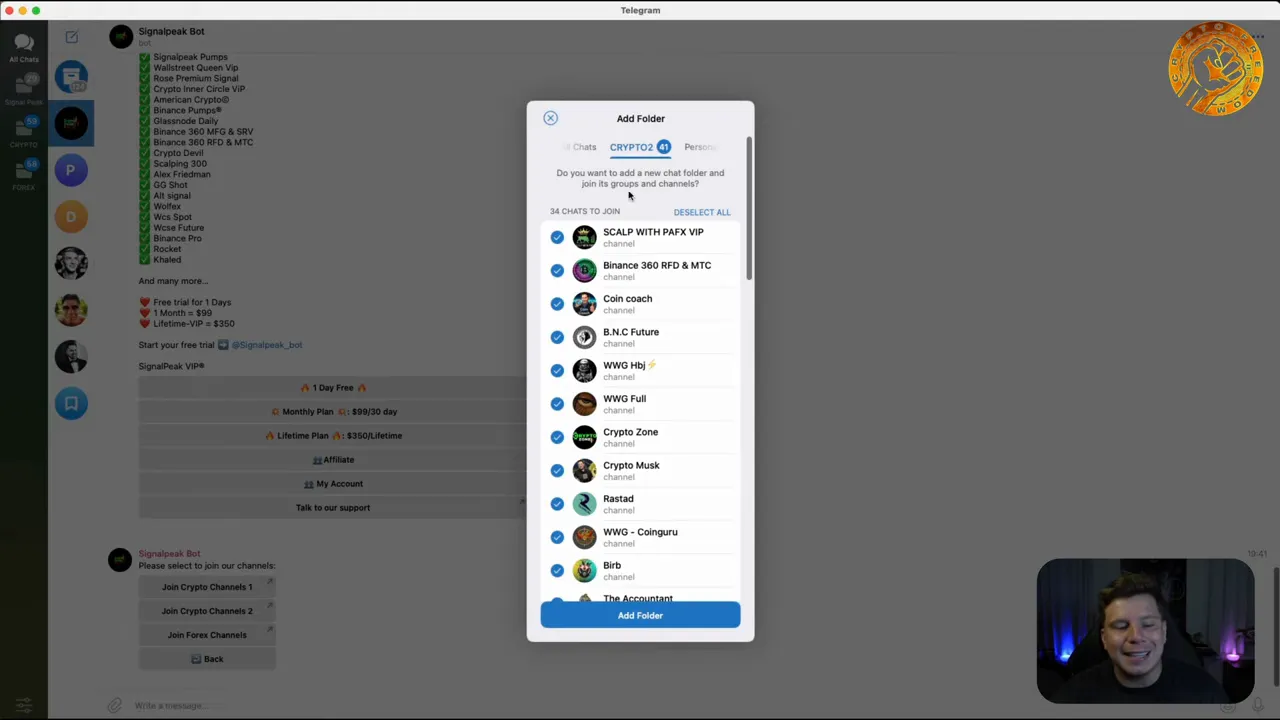Uncheck Crypto Musk channel
Viewport: 1280px width, 720px height.
557,470
